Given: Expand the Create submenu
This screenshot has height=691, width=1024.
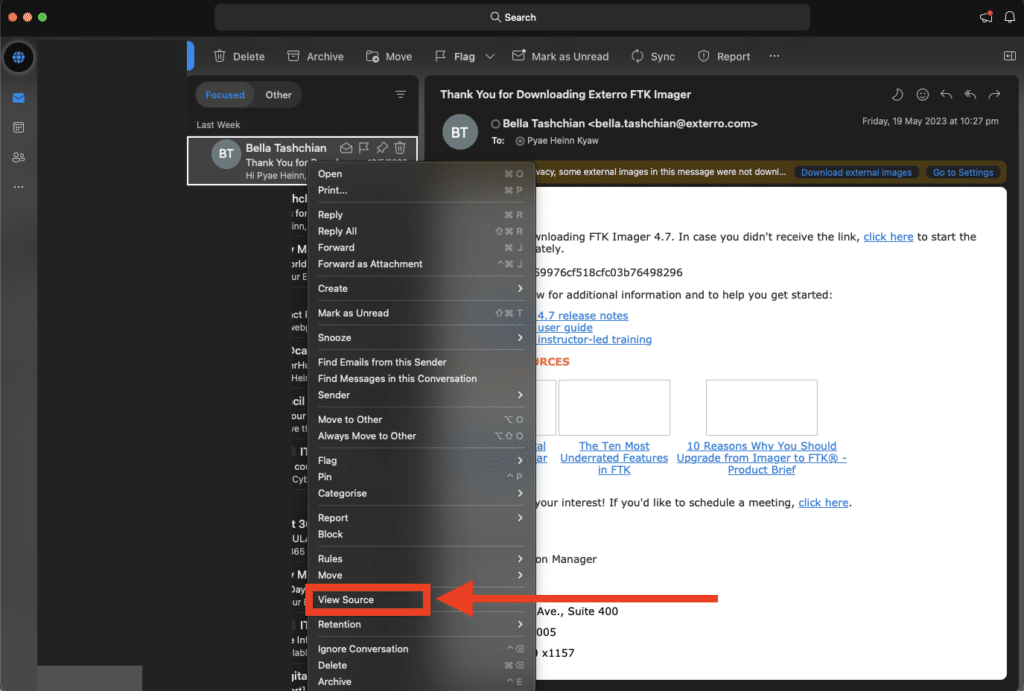Looking at the screenshot, I should pos(421,289).
